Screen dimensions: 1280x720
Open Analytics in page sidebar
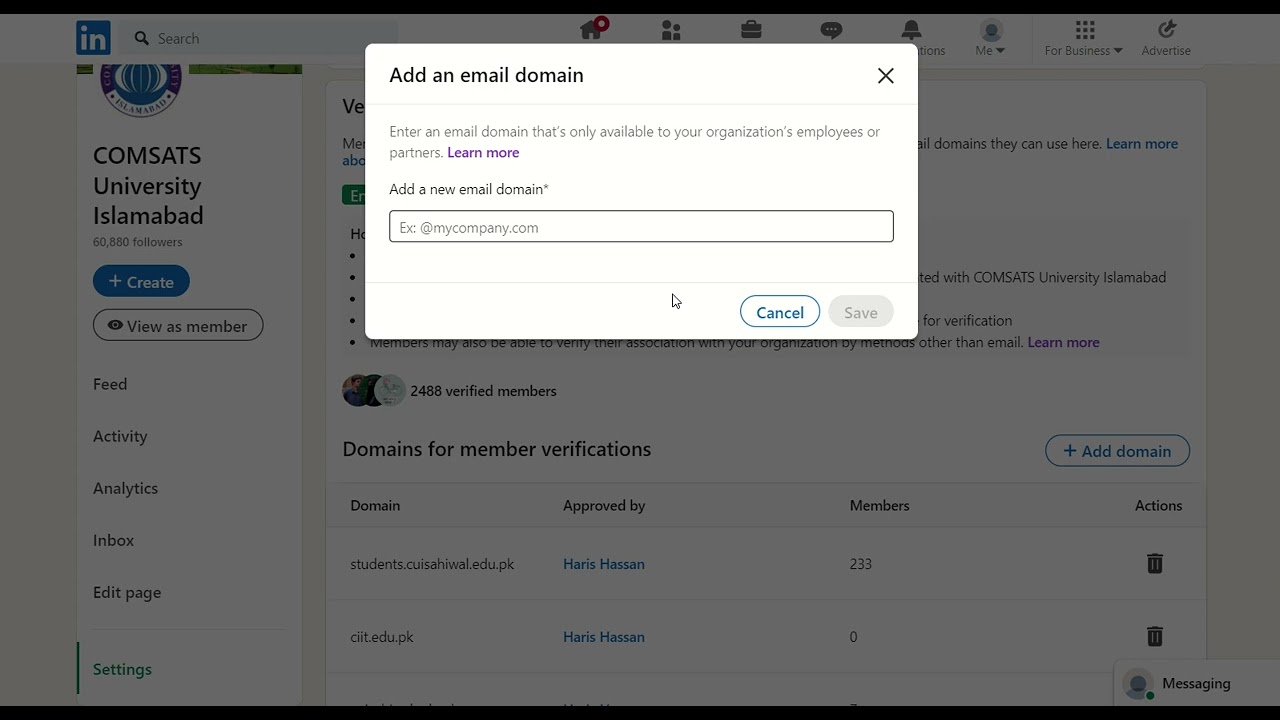point(125,488)
